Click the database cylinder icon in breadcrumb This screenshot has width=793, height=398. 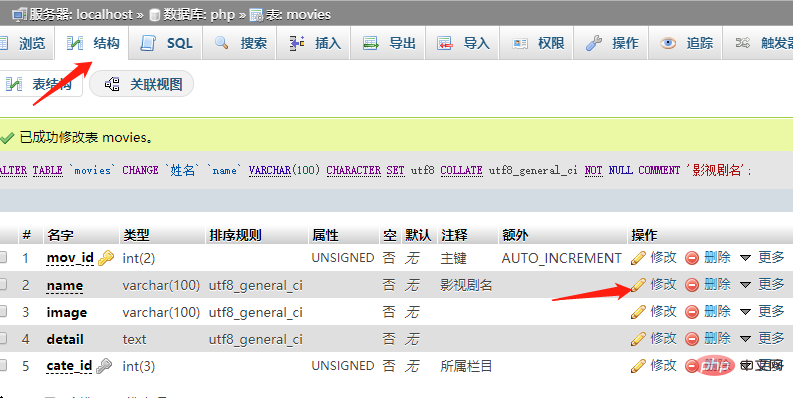[x=155, y=16]
